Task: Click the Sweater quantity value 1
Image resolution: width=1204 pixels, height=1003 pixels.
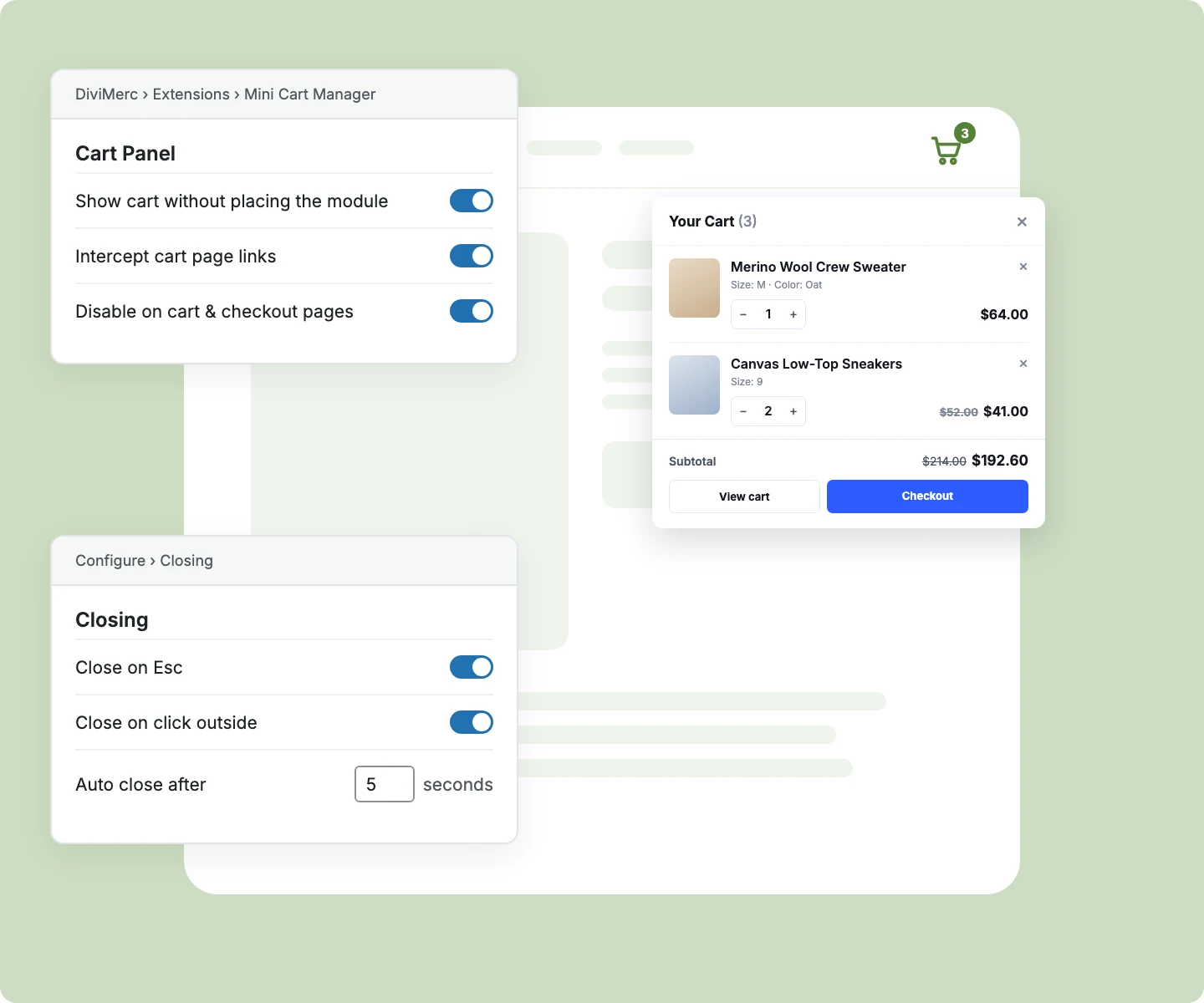Action: click(x=768, y=314)
